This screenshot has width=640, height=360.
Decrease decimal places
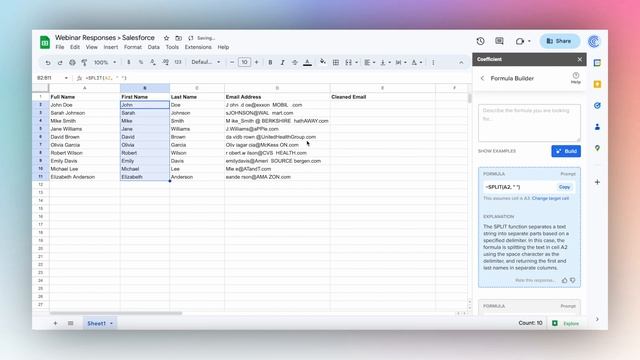click(153, 62)
